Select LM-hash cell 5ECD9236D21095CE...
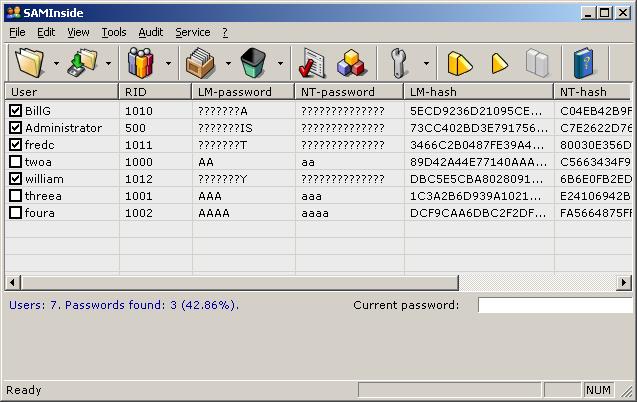The height and width of the screenshot is (402, 637). [475, 111]
